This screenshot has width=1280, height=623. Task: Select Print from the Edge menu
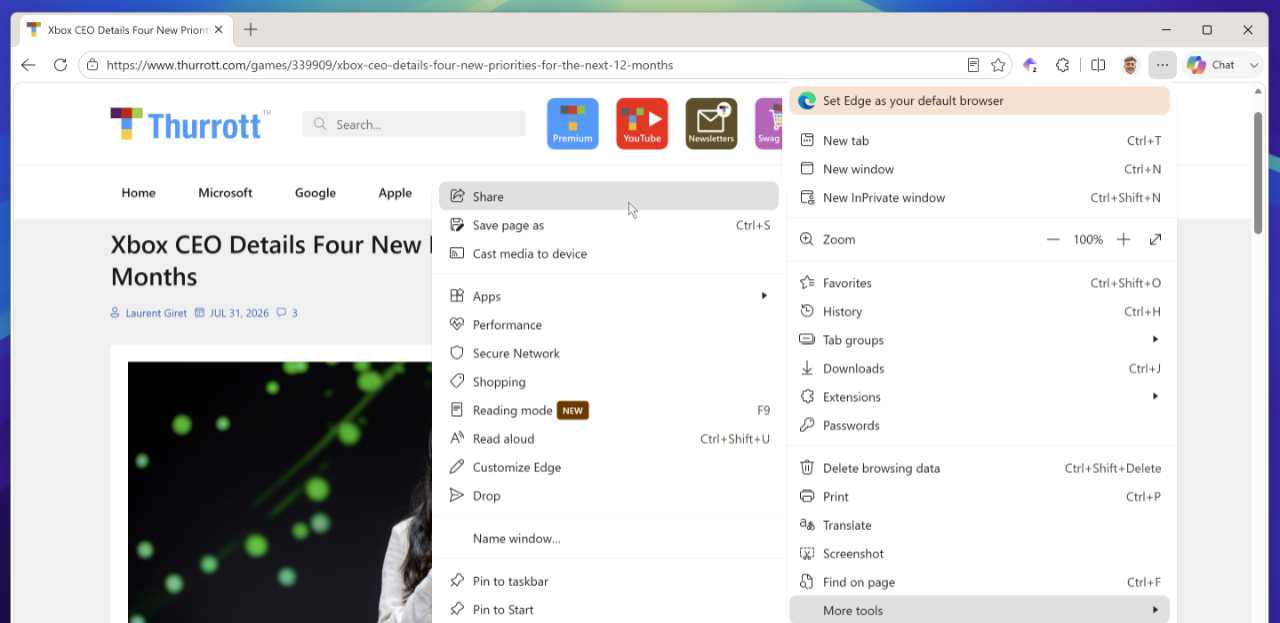point(979,496)
